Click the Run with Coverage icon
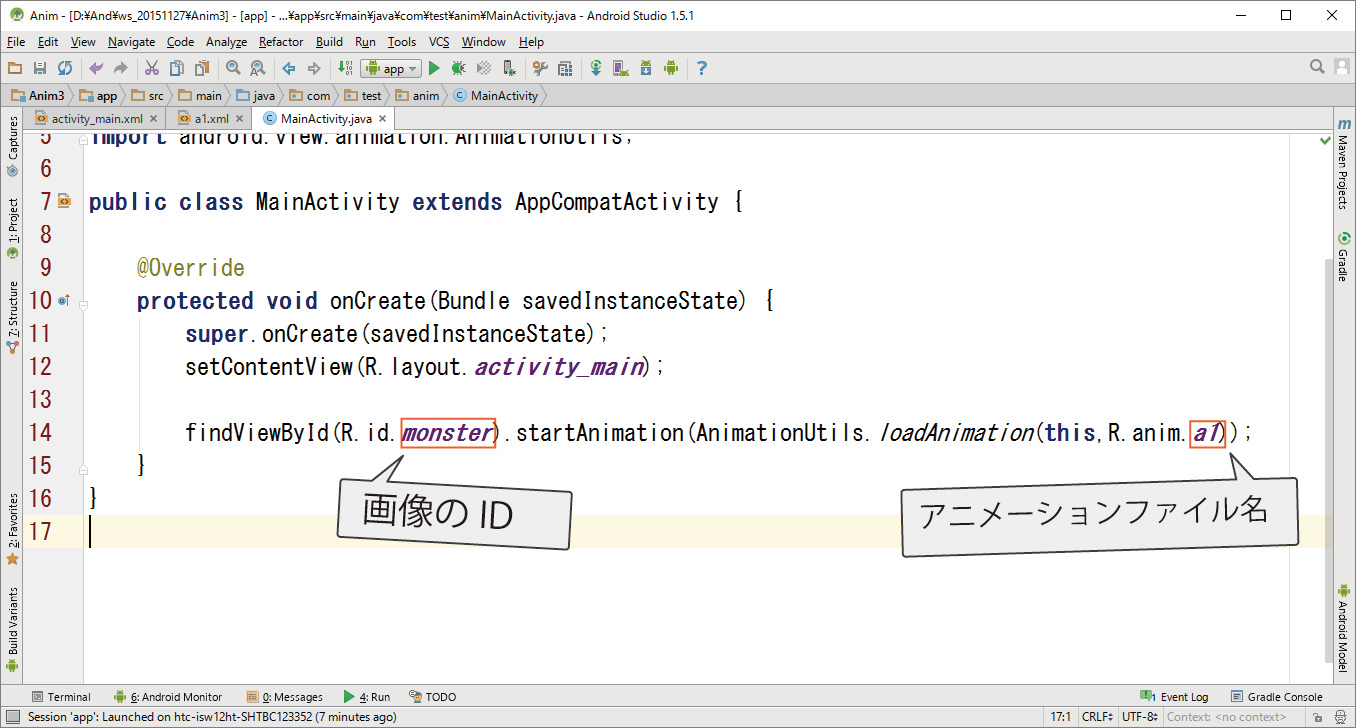 click(484, 68)
